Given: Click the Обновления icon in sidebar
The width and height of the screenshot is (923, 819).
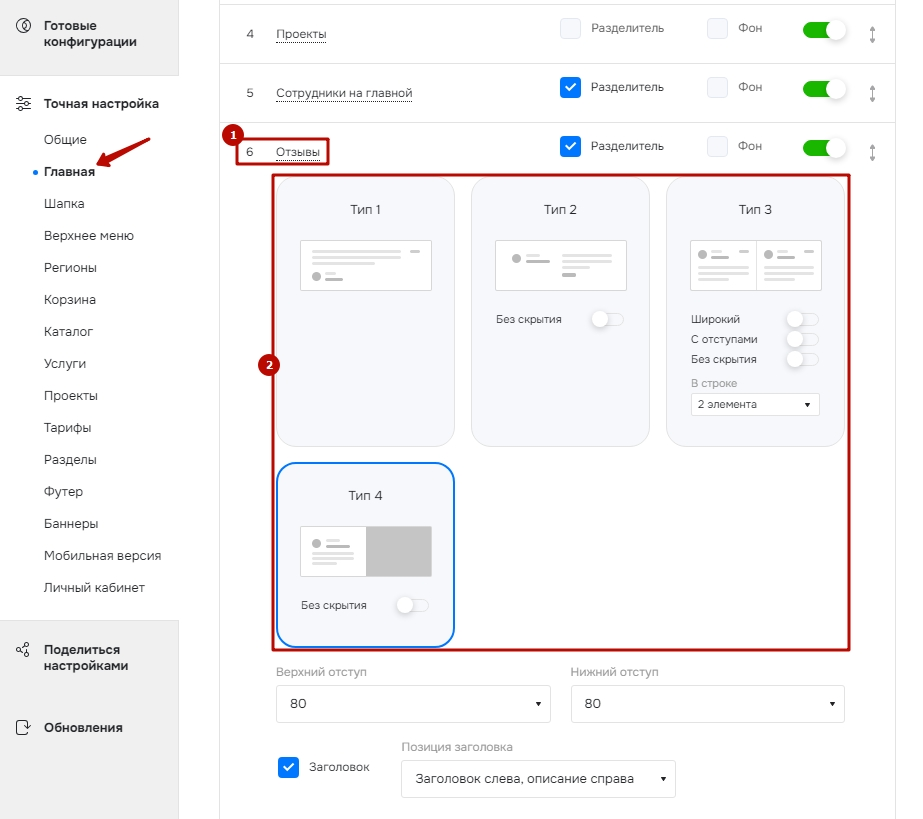Looking at the screenshot, I should tap(24, 728).
